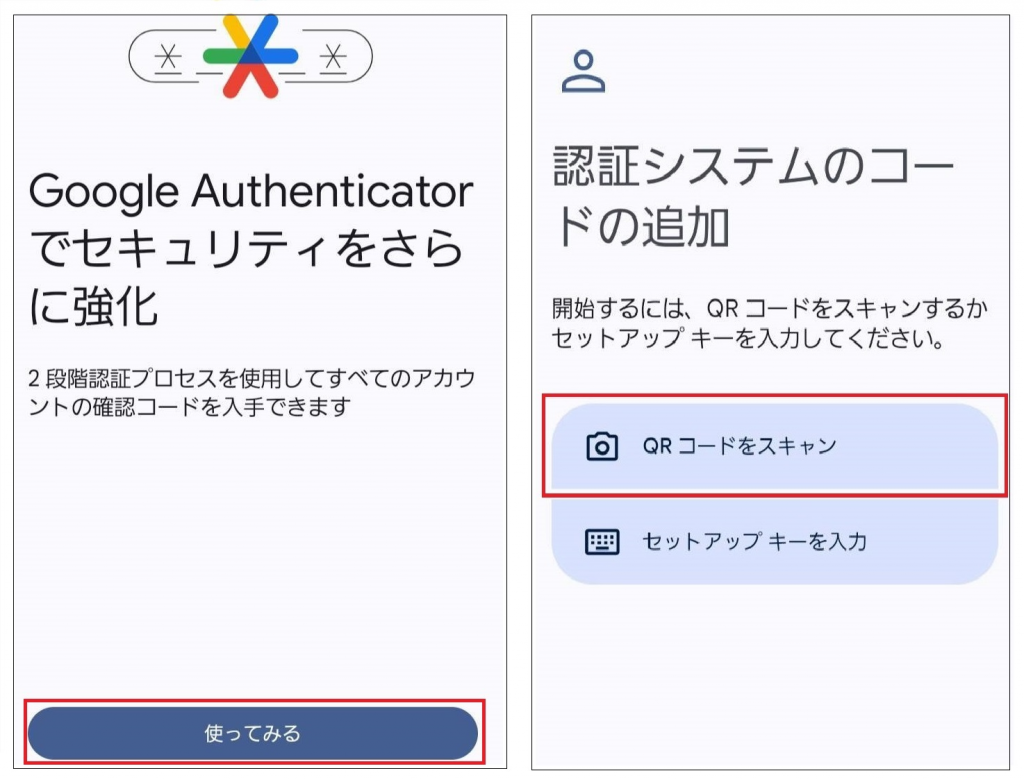This screenshot has width=1024, height=780.
Task: Click the に強化 heading line
Action: point(93,306)
